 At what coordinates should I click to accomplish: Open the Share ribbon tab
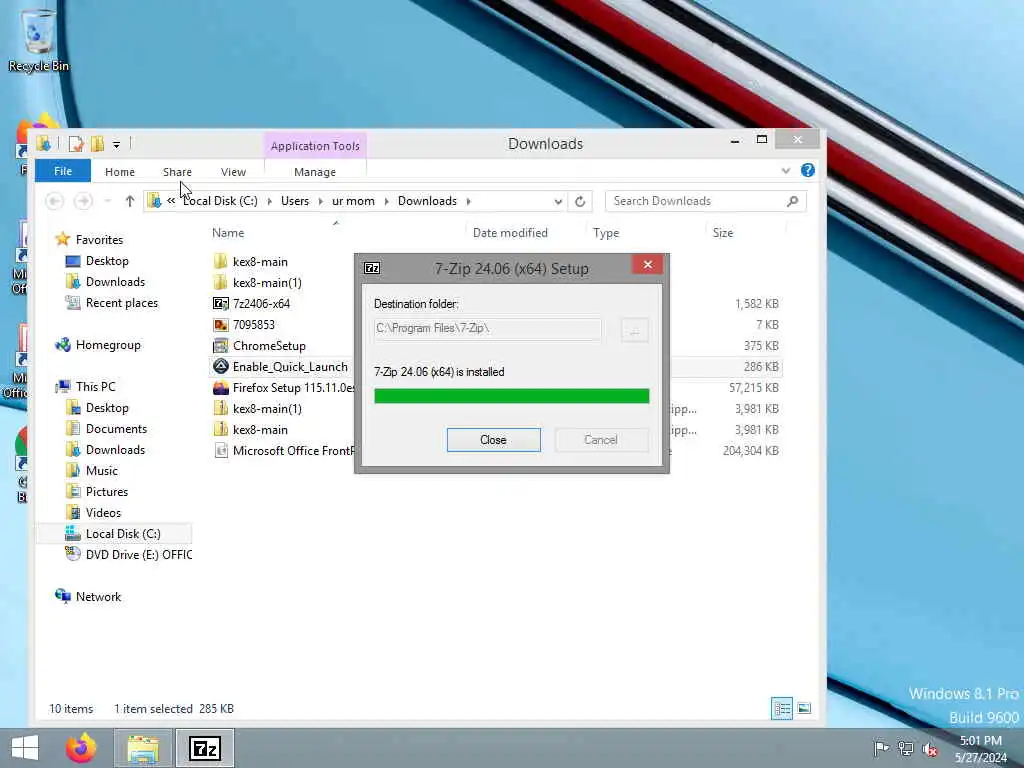[x=177, y=172]
